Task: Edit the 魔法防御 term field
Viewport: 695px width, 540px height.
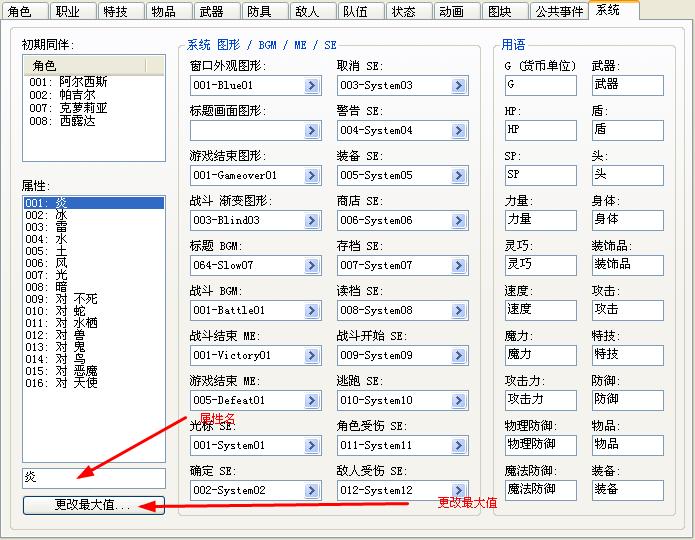Action: (541, 490)
